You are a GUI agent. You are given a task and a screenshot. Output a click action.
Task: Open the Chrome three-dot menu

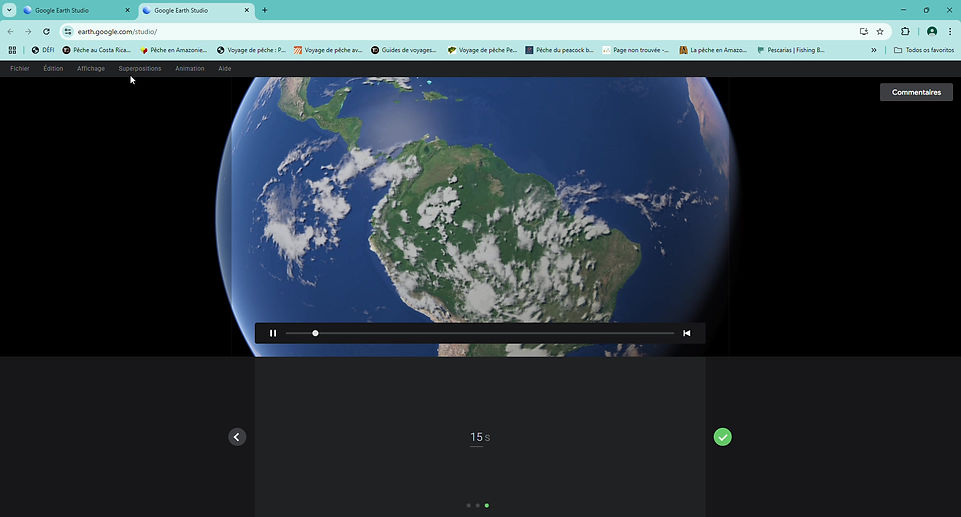point(950,31)
